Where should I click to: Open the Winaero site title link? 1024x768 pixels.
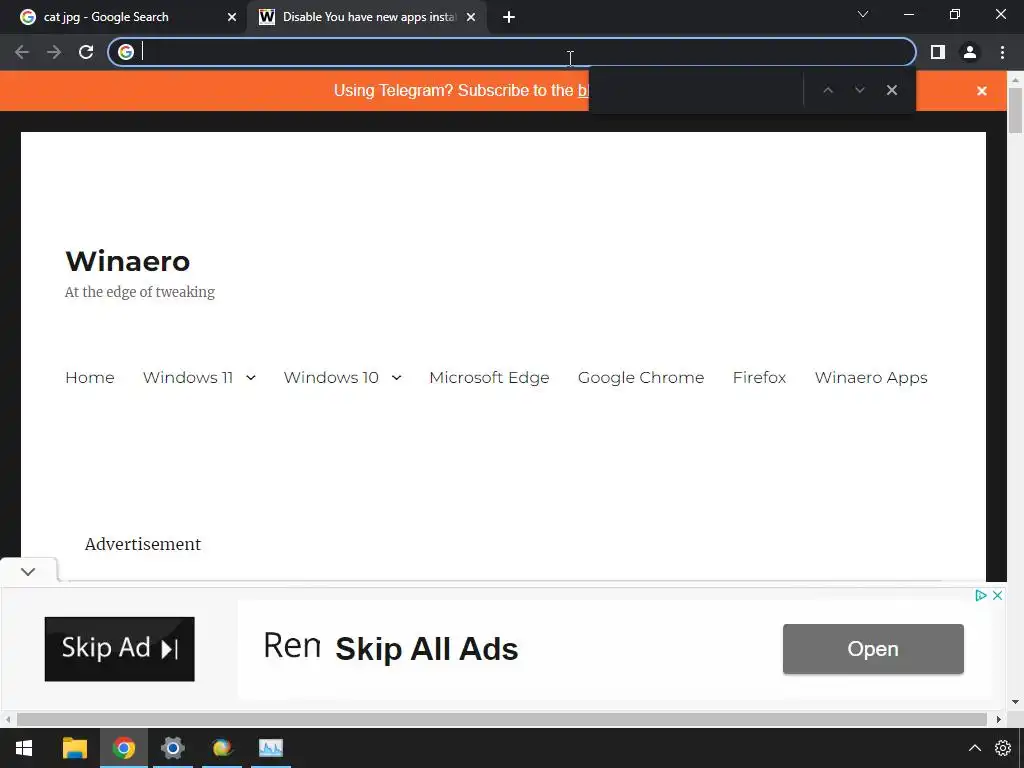(x=127, y=261)
